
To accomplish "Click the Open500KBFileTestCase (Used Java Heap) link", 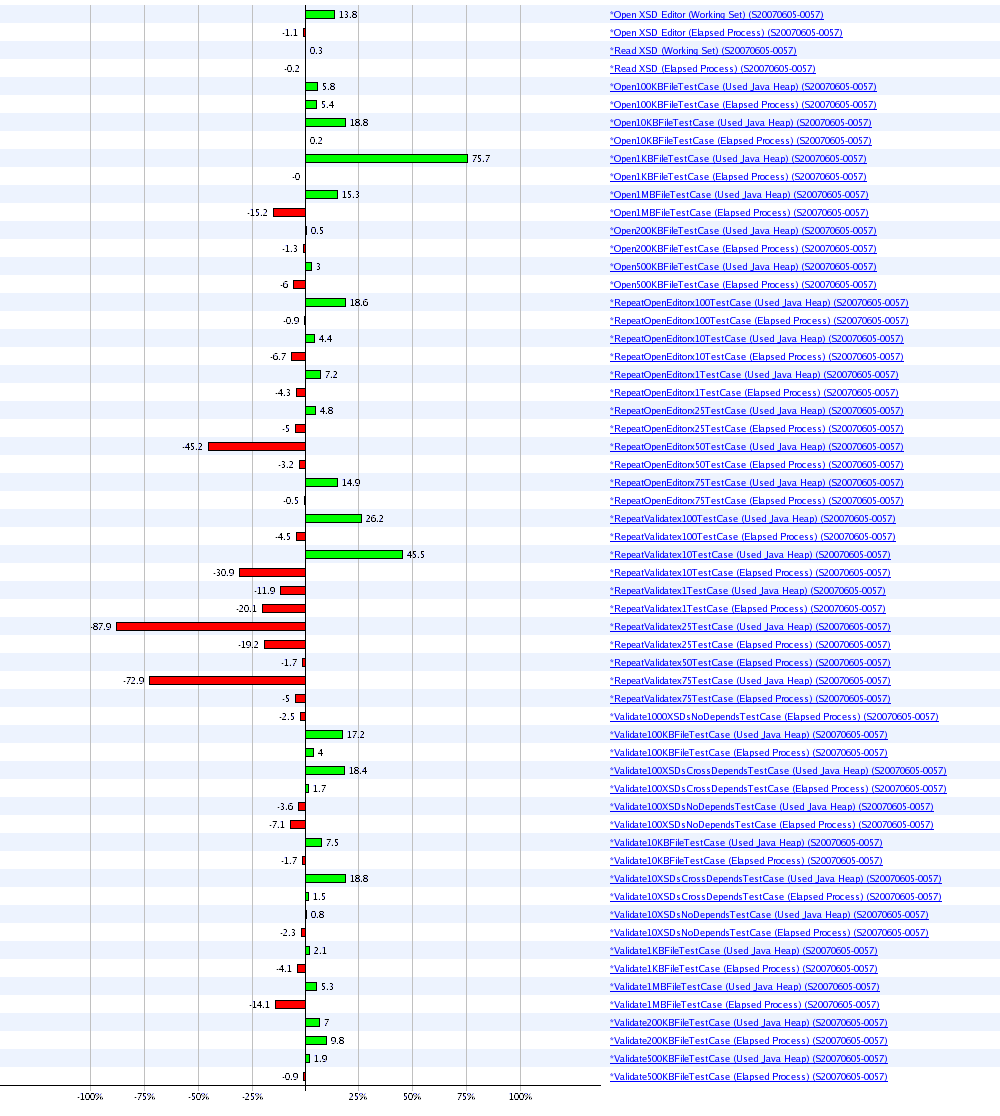I will pos(743,267).
